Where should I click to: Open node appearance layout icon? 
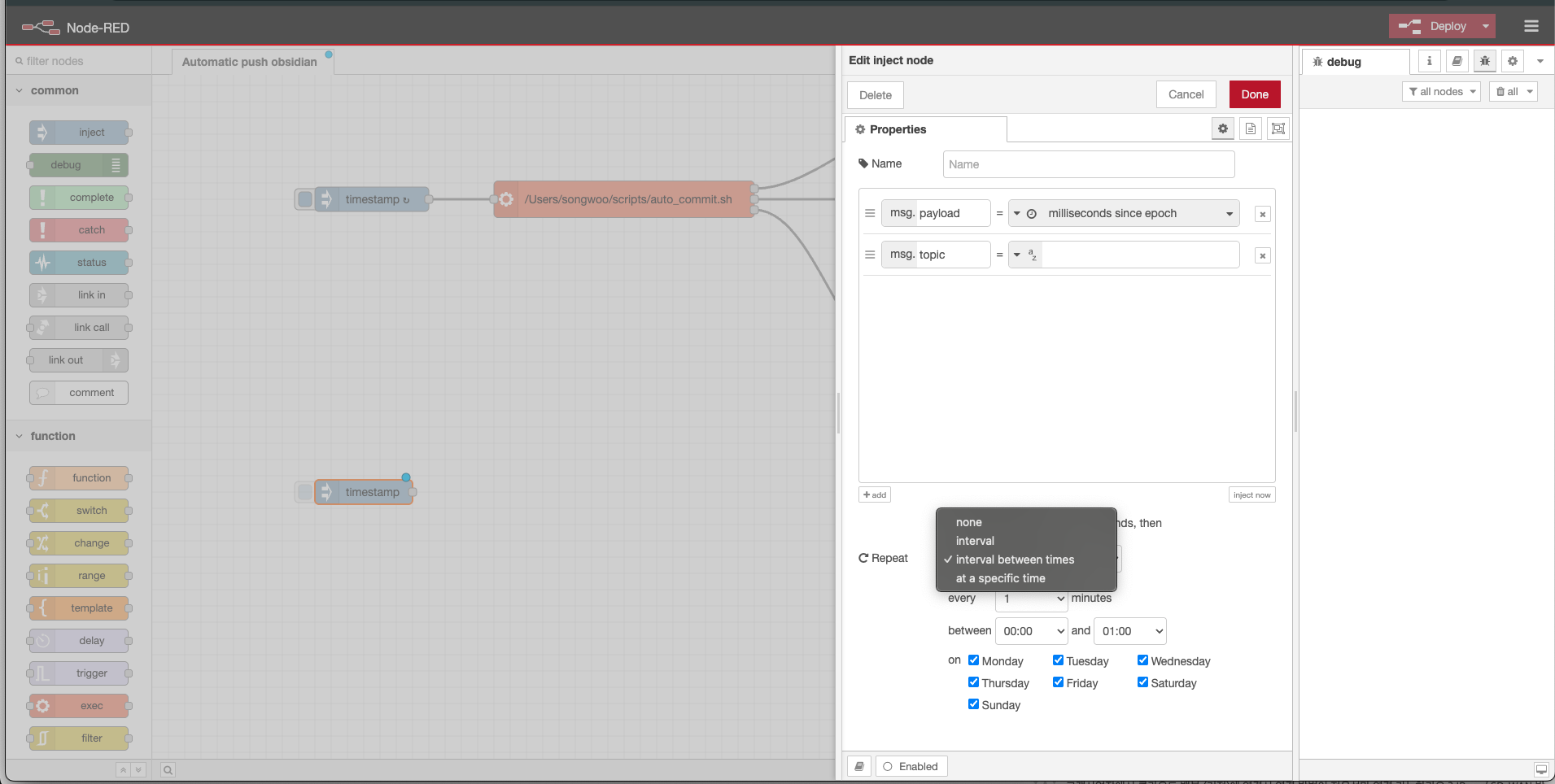coord(1278,128)
